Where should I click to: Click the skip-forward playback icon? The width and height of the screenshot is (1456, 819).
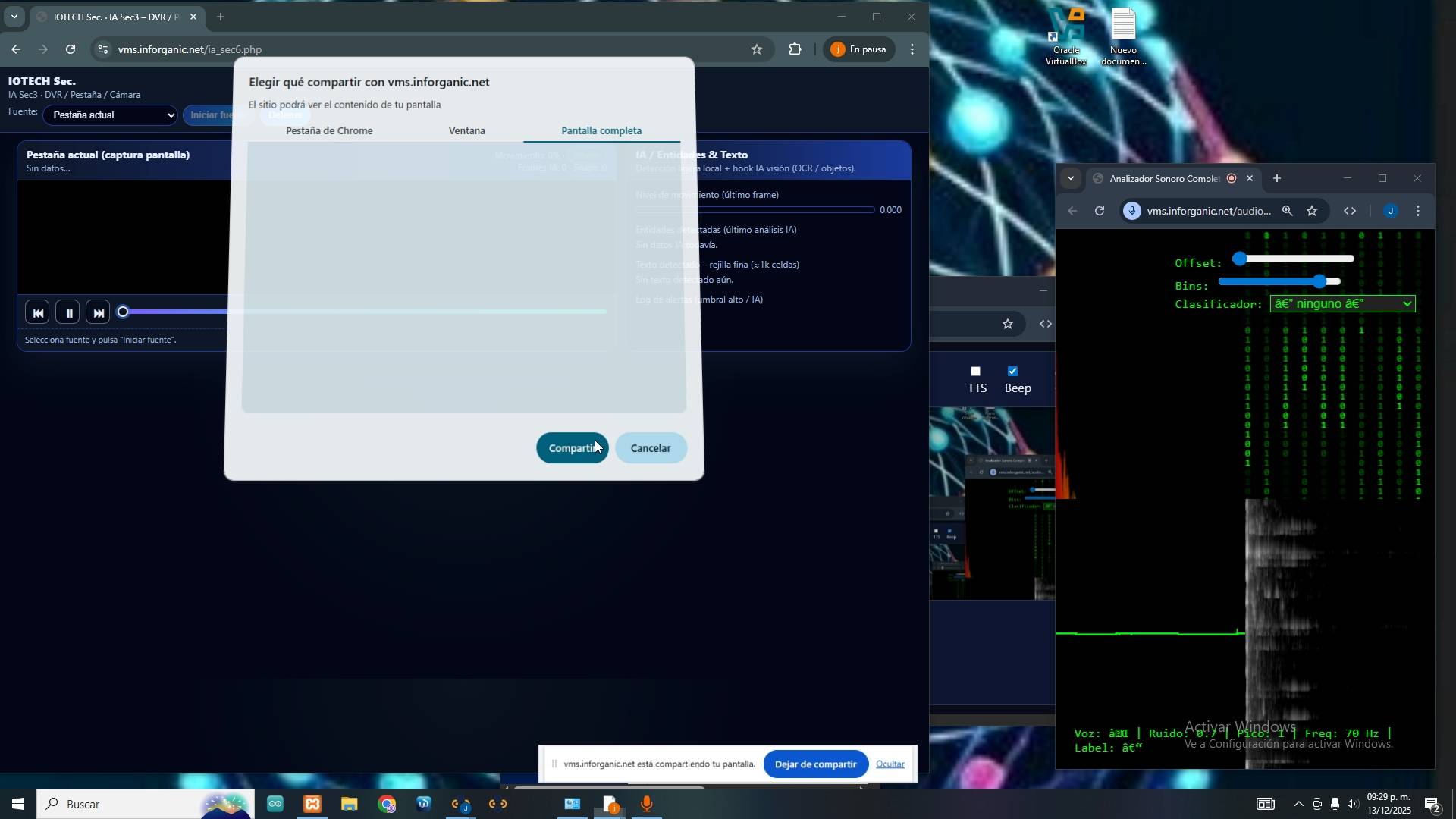pos(98,313)
